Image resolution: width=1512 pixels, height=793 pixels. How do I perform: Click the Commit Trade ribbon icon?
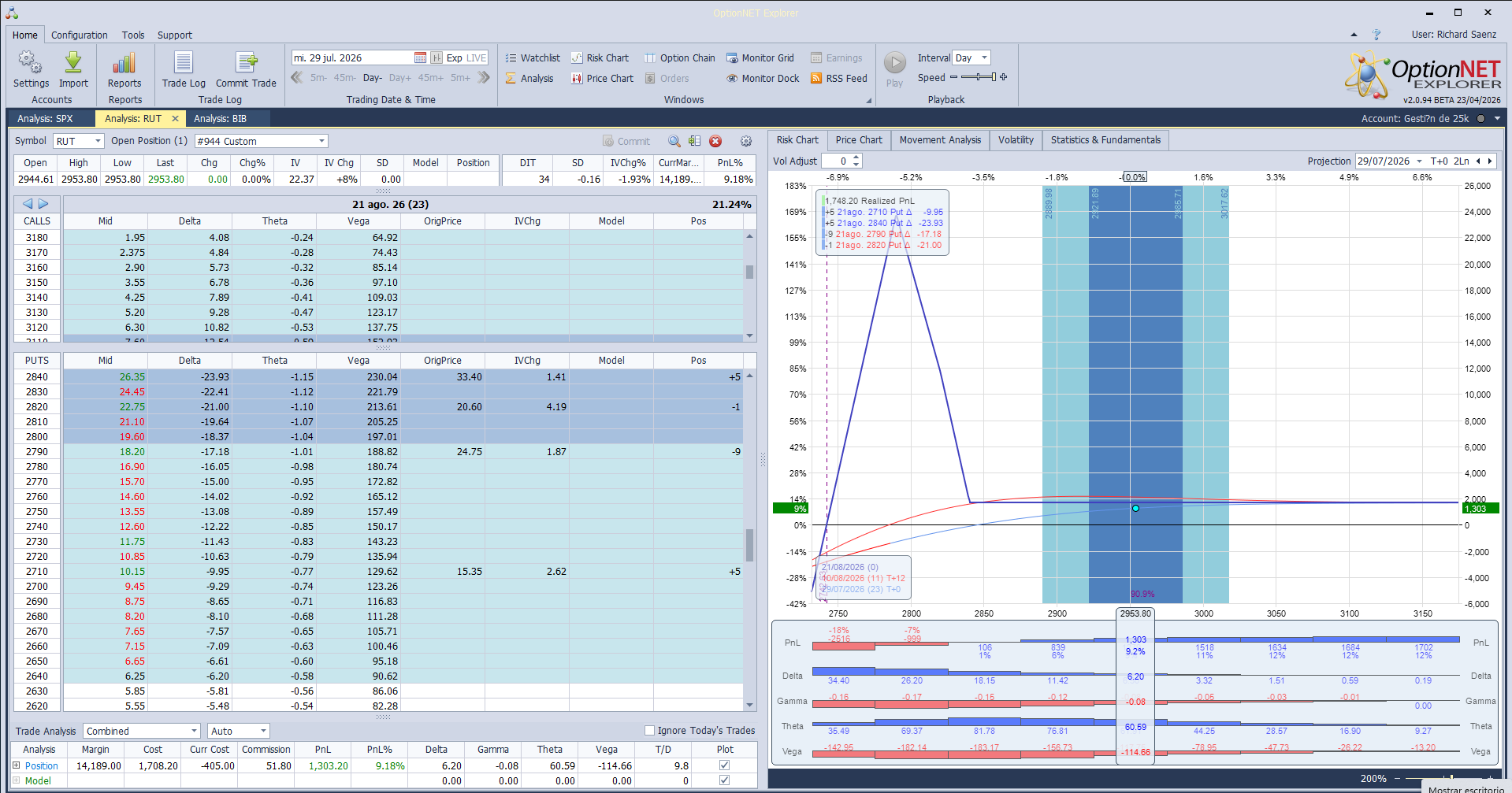coord(246,69)
